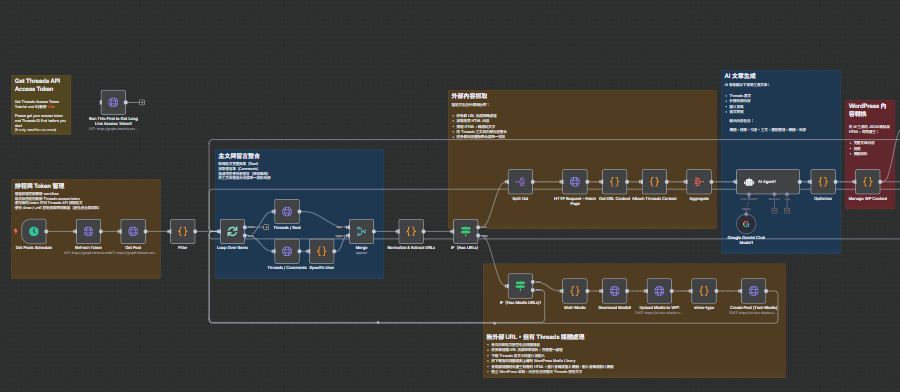
Task: Select the Optimizer code node
Action: point(823,182)
